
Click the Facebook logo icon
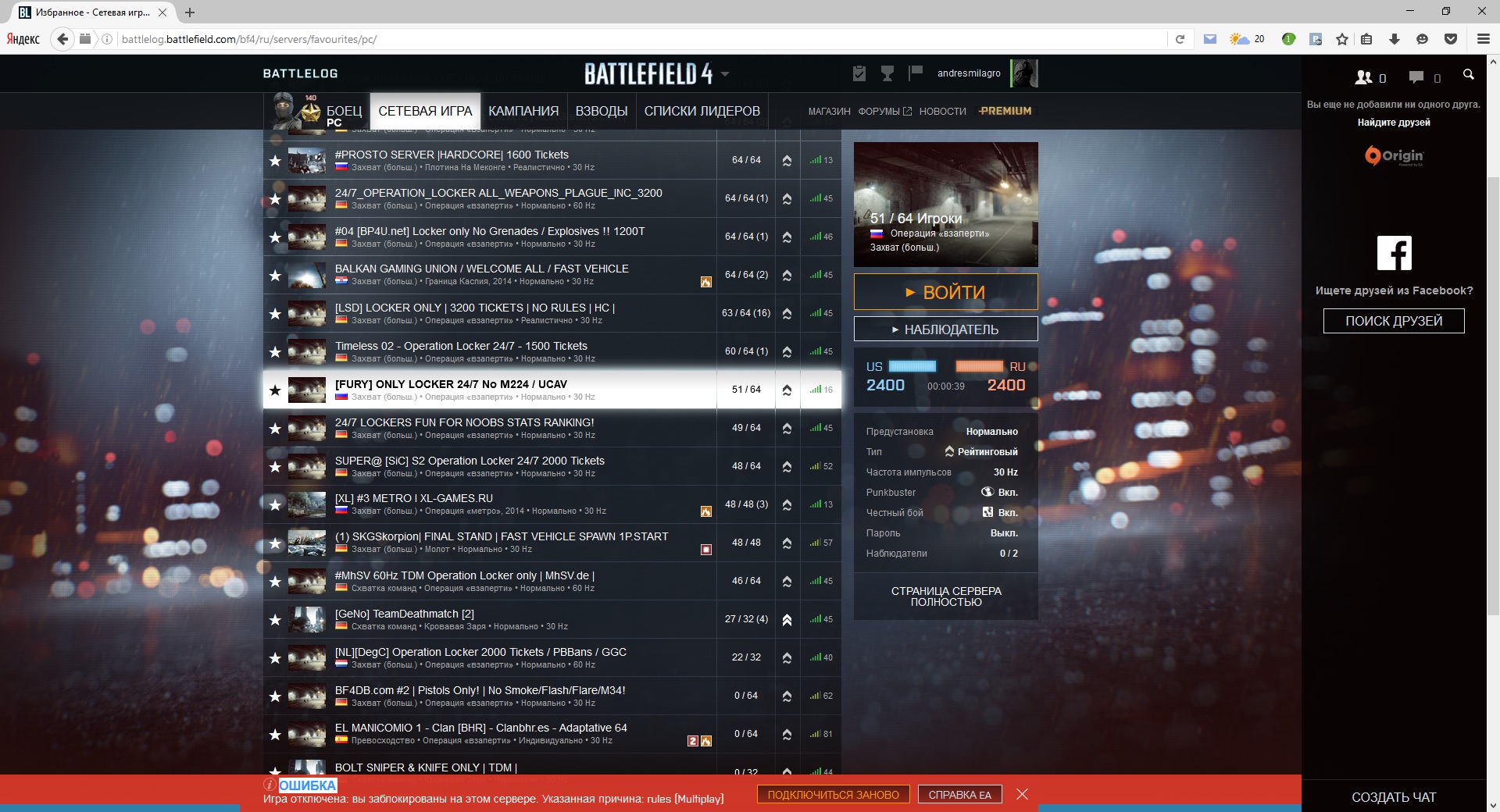pyautogui.click(x=1395, y=253)
